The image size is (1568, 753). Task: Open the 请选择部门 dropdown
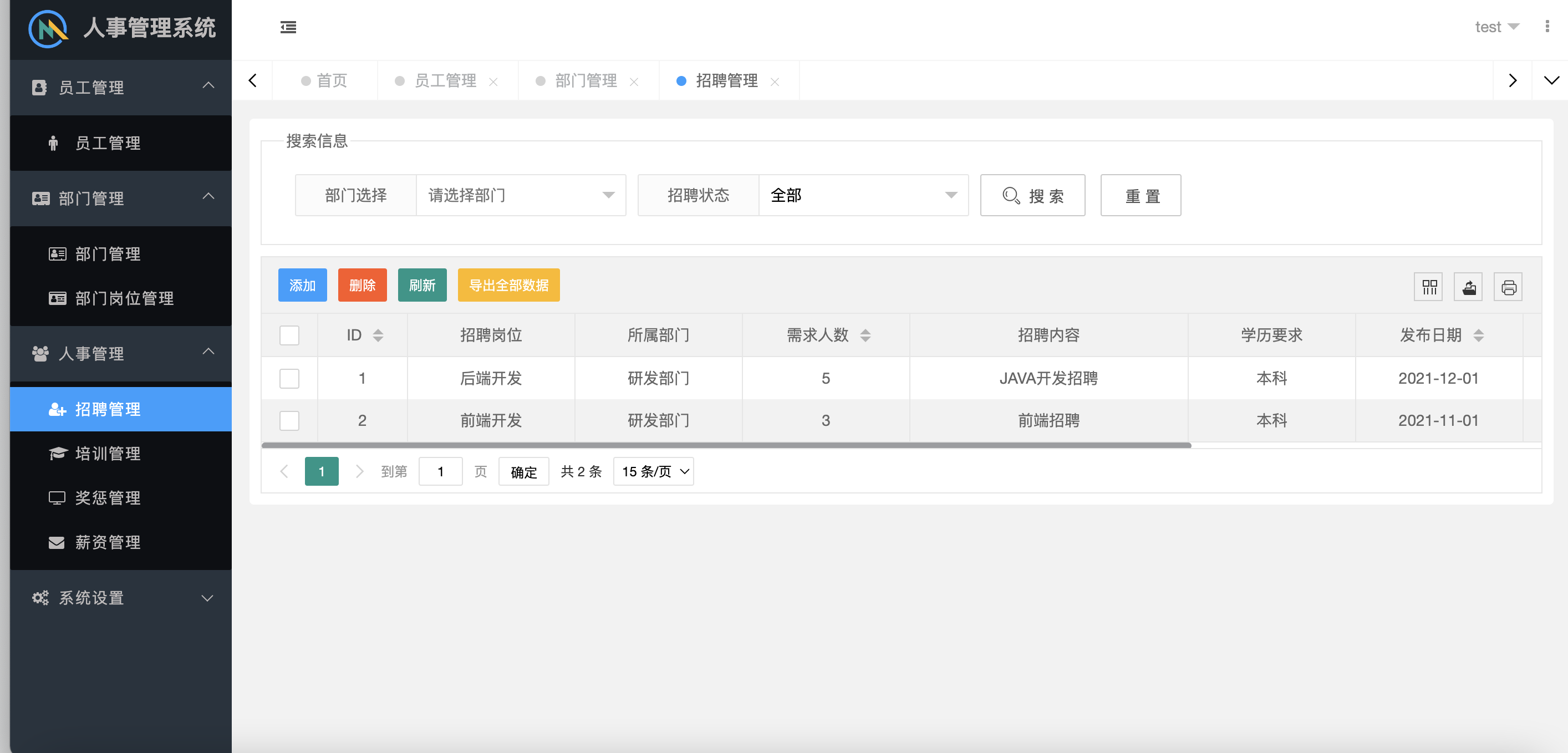pyautogui.click(x=521, y=195)
